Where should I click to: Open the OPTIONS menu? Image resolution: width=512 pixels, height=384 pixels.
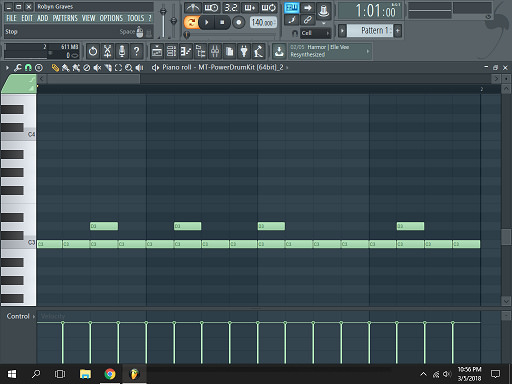click(x=111, y=18)
